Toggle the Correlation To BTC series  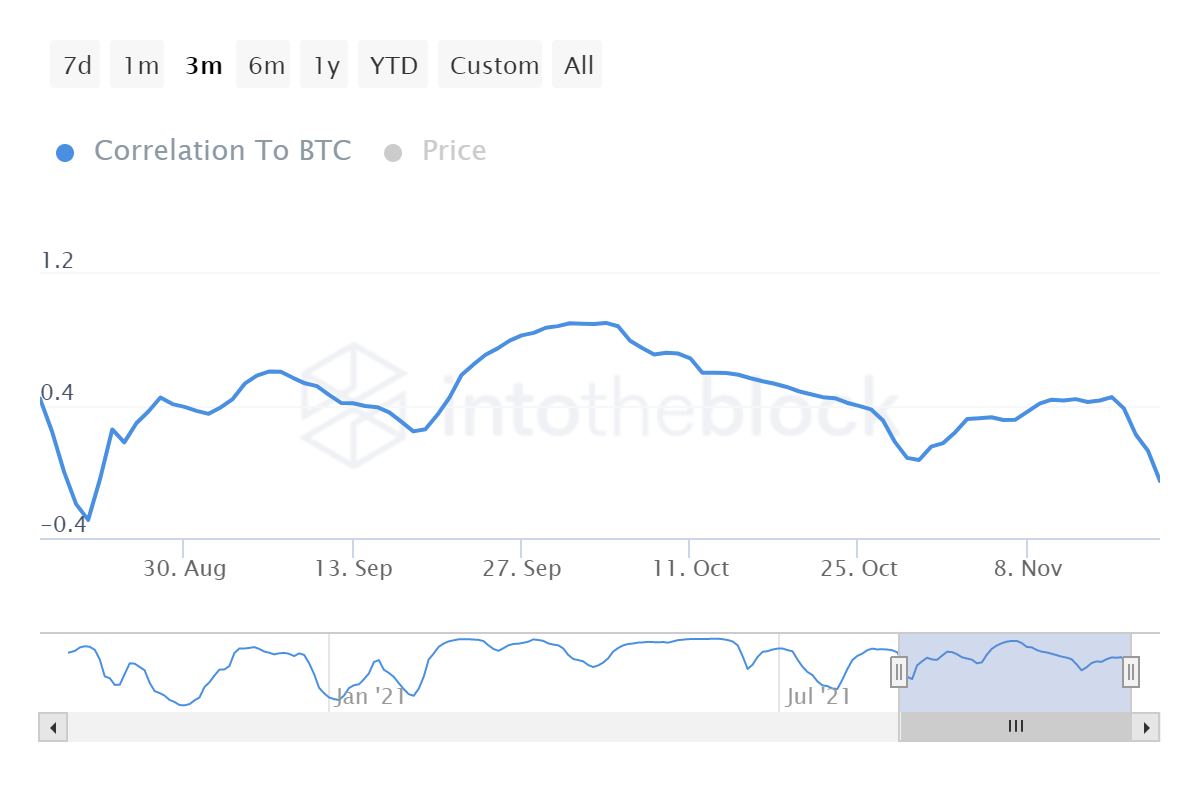coord(222,151)
